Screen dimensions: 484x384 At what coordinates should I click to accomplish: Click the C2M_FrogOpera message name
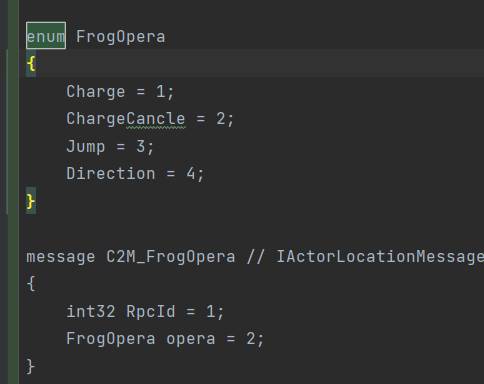pos(171,257)
